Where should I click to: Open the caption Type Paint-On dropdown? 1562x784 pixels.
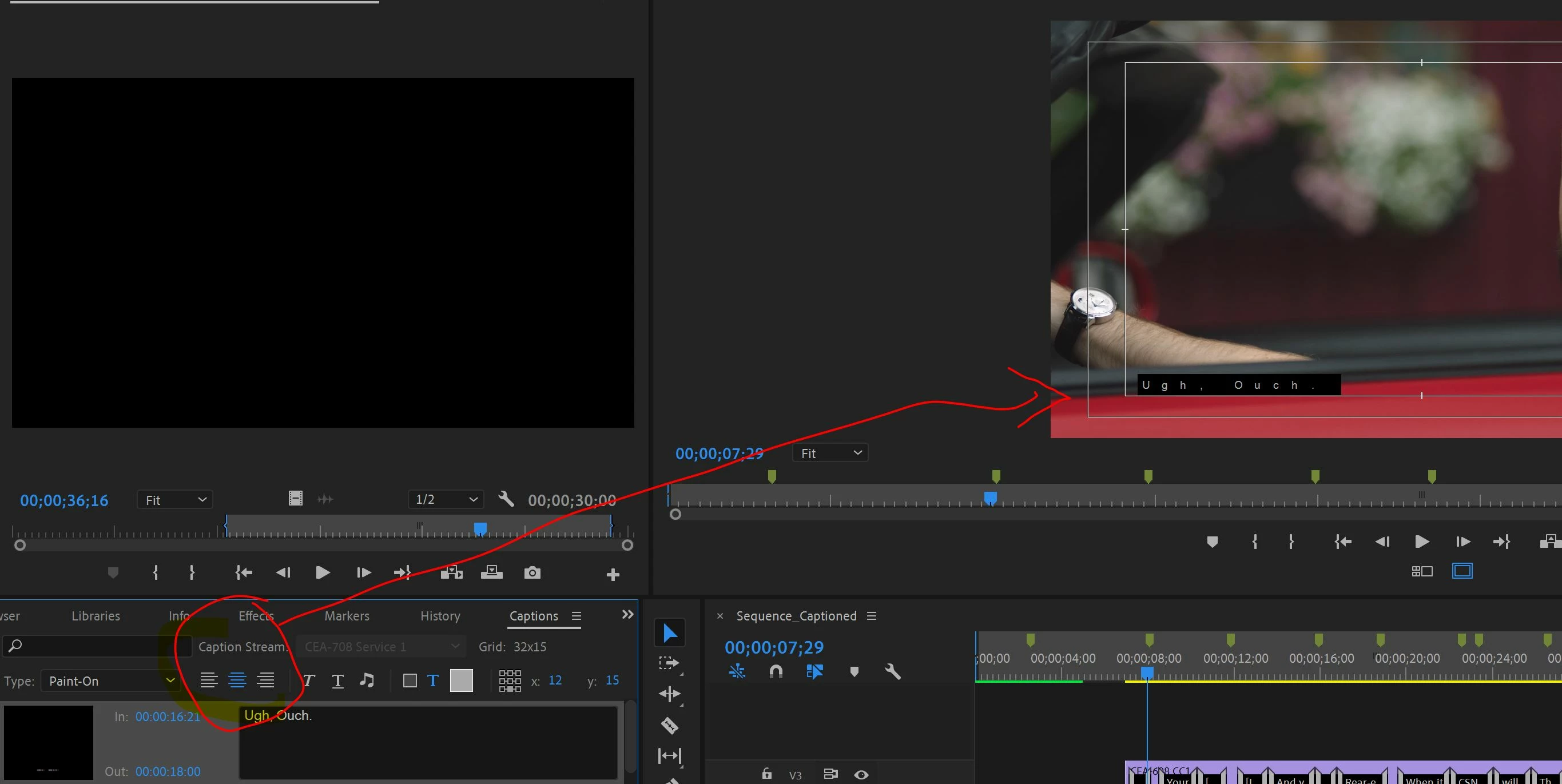(111, 681)
